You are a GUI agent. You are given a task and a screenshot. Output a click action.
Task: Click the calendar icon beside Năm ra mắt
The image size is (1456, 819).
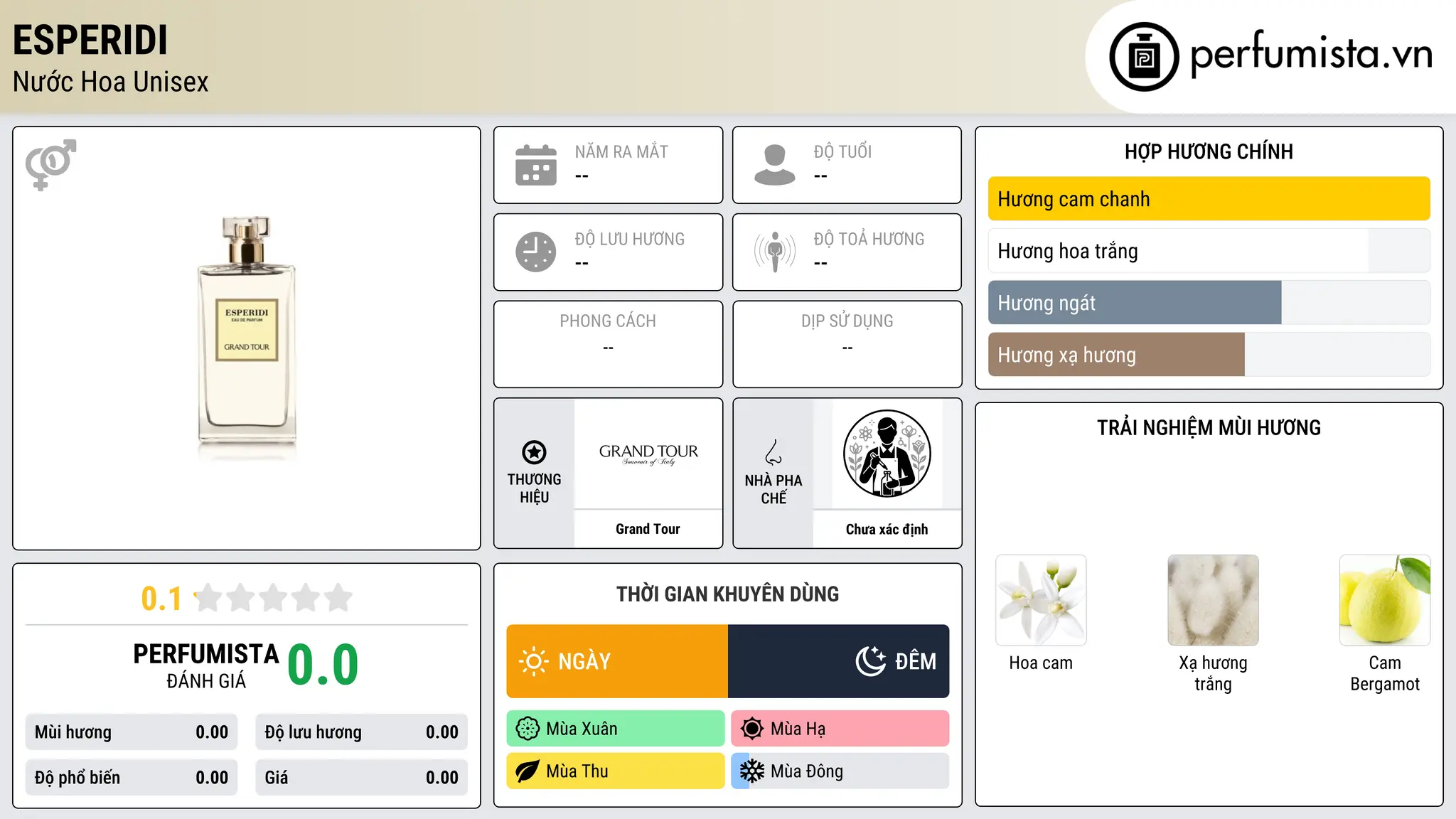[536, 165]
